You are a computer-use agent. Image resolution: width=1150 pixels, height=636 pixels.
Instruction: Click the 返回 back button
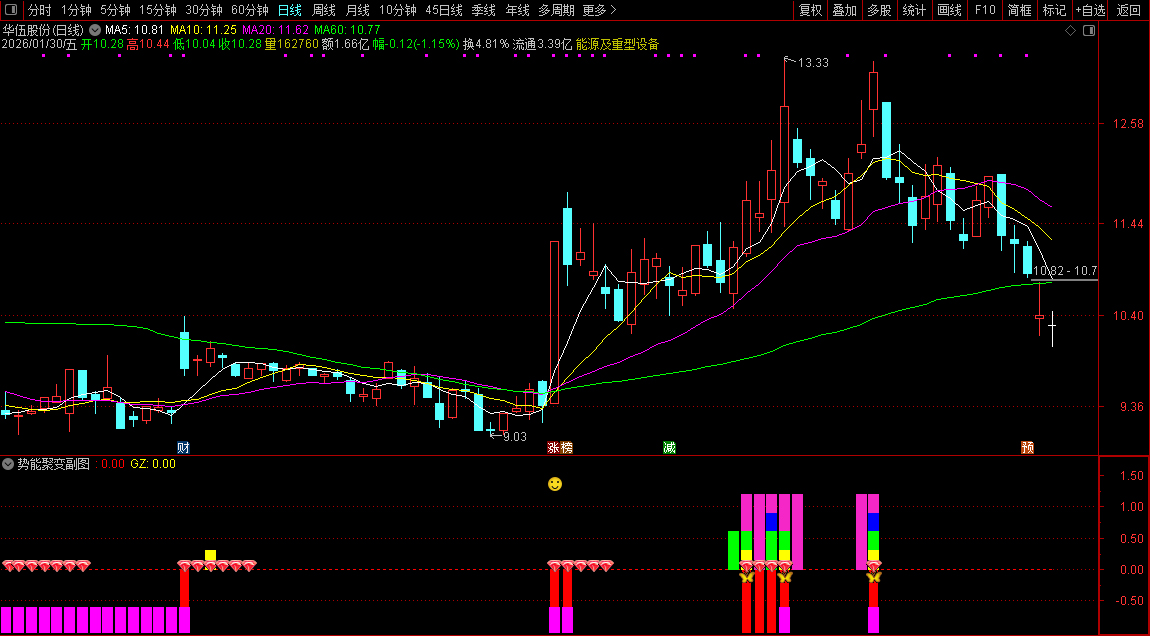(1129, 10)
